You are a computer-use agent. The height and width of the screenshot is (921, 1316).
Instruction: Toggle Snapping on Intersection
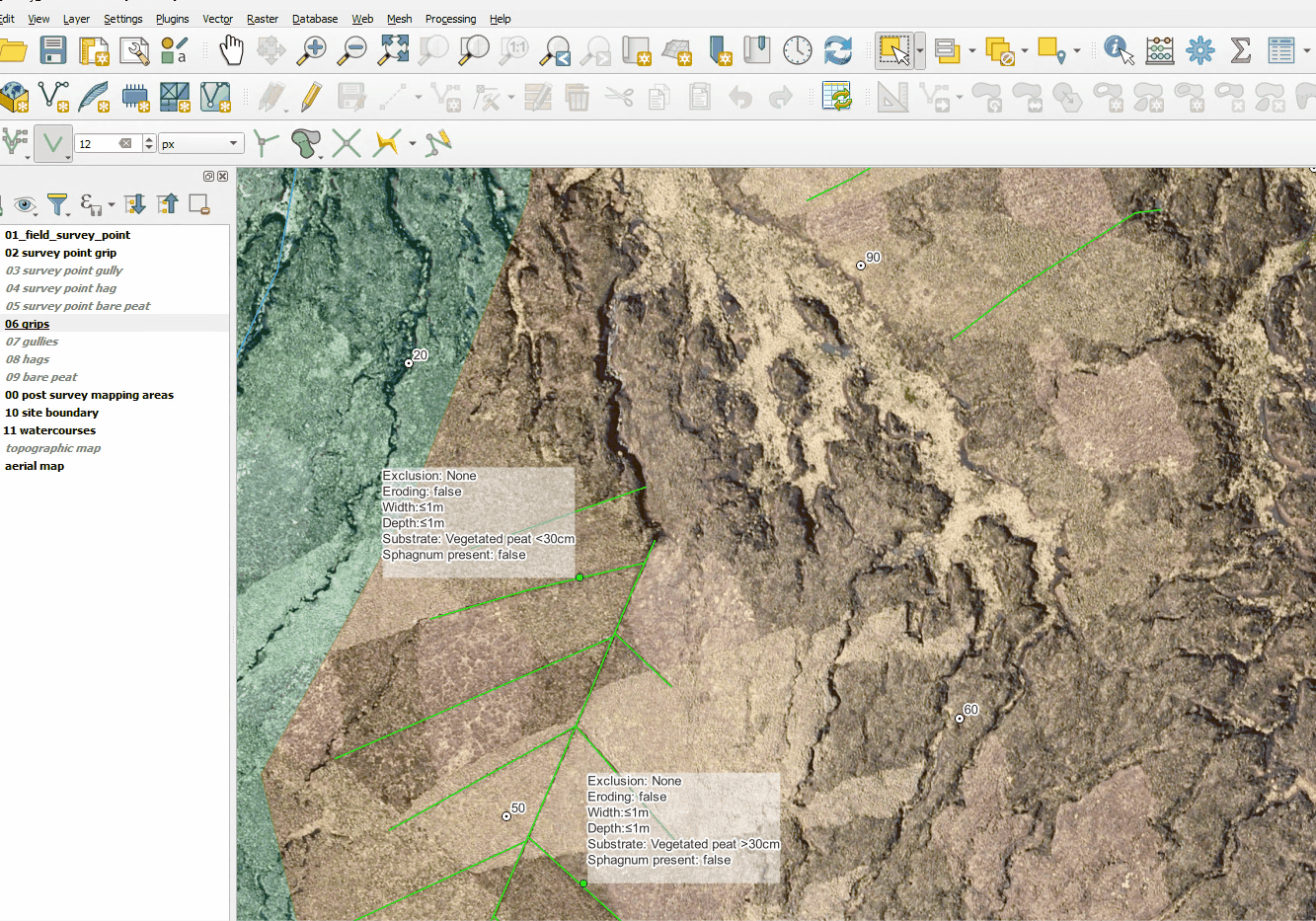(x=347, y=143)
